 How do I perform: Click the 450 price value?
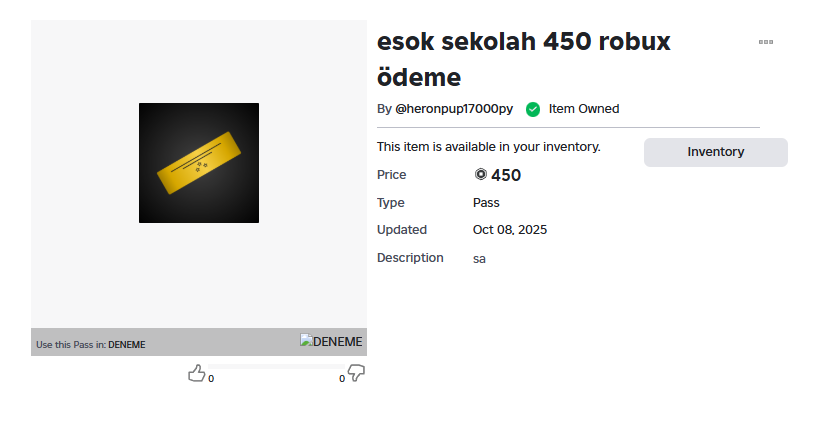506,175
